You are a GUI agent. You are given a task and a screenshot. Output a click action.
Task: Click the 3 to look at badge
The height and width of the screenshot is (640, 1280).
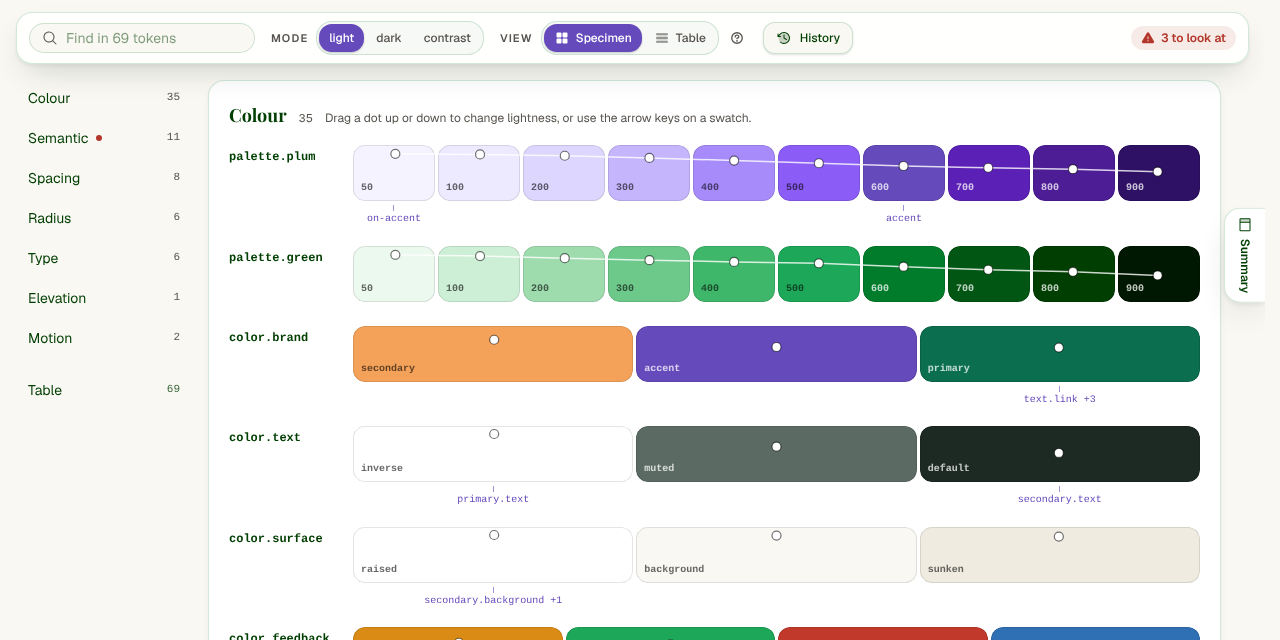pos(1183,38)
